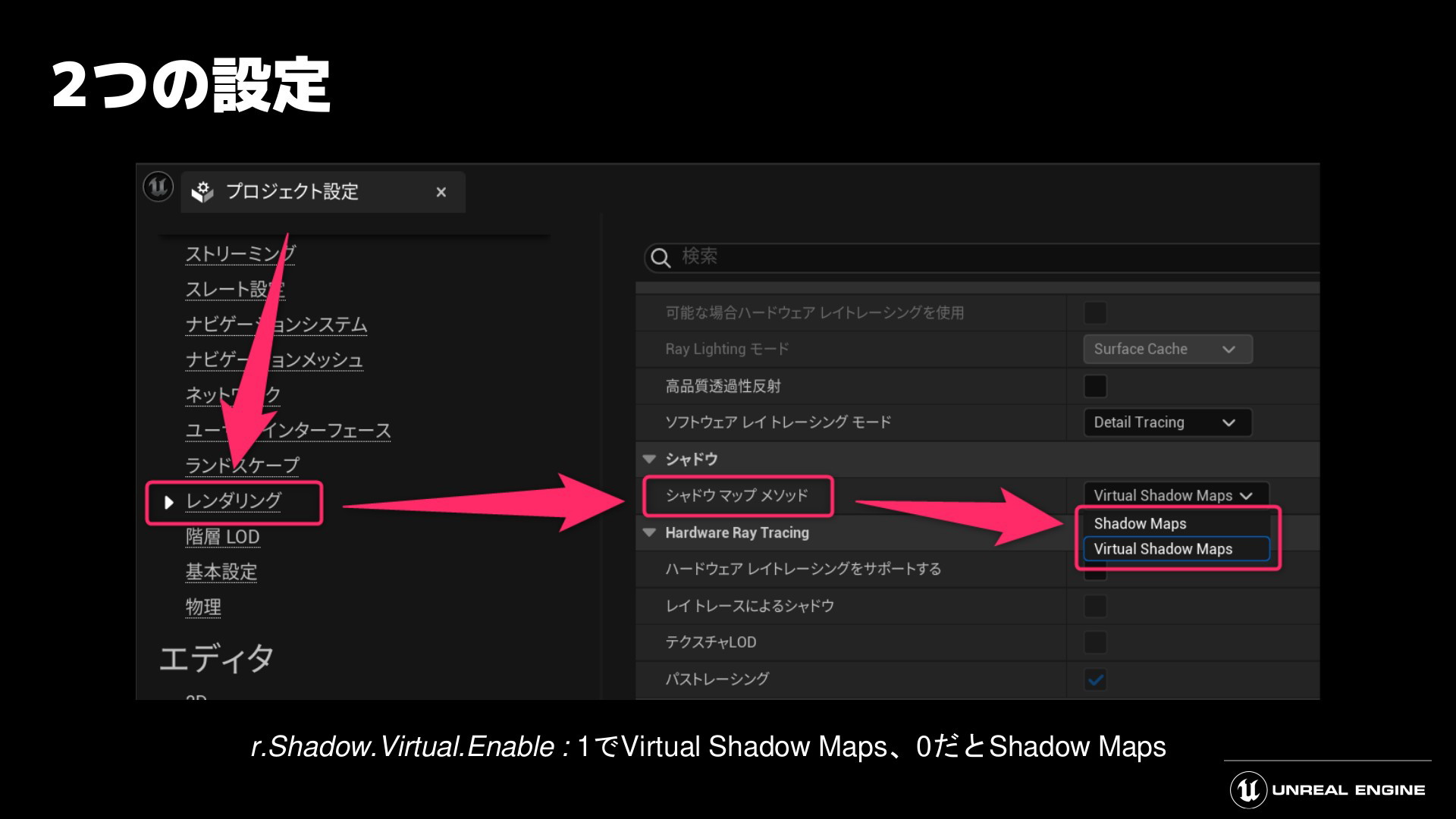1456x819 pixels.
Task: Click the Unreal Engine logo icon at top-left of window
Action: (x=158, y=187)
